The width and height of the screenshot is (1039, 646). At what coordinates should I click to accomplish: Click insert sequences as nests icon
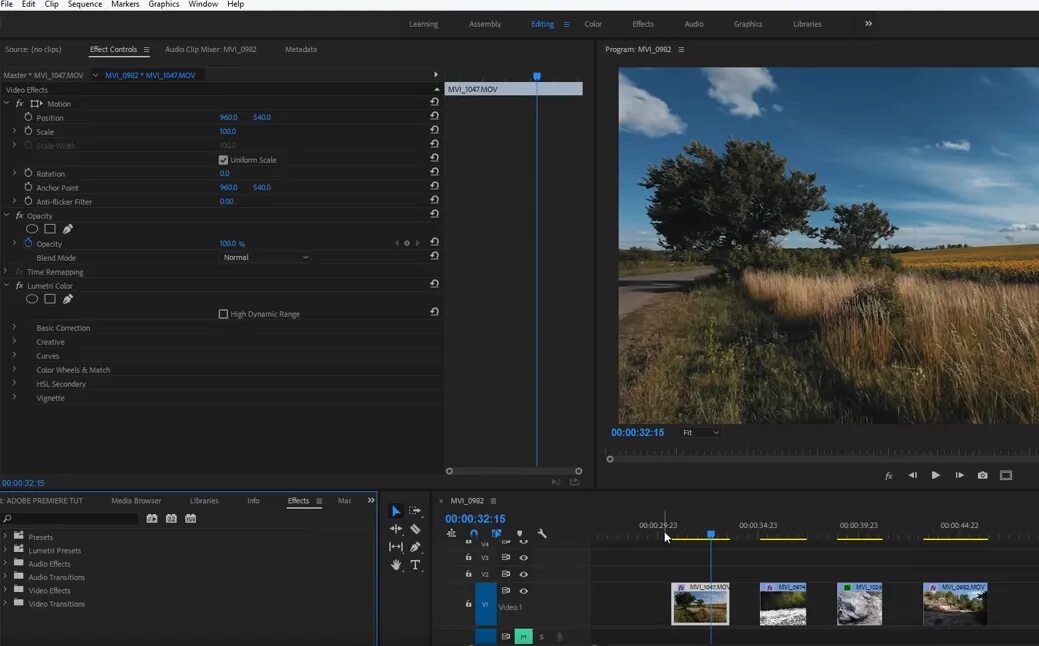451,533
